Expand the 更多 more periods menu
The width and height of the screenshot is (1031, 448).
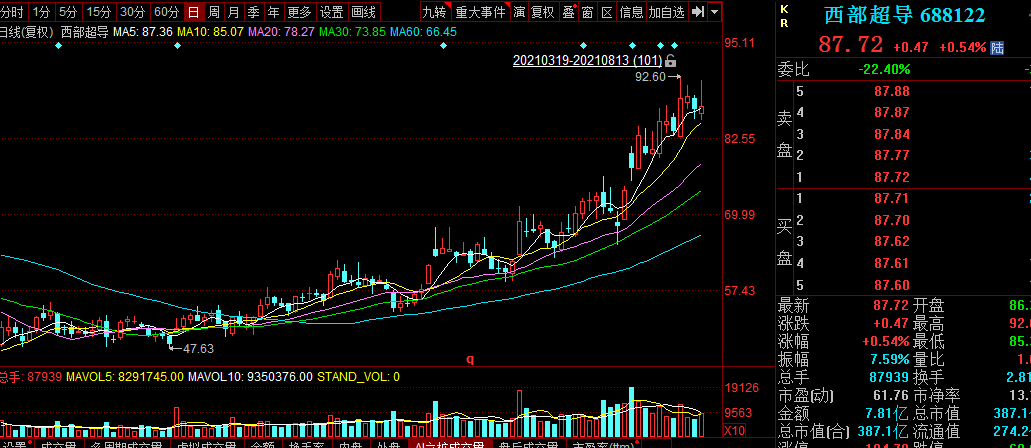point(299,12)
